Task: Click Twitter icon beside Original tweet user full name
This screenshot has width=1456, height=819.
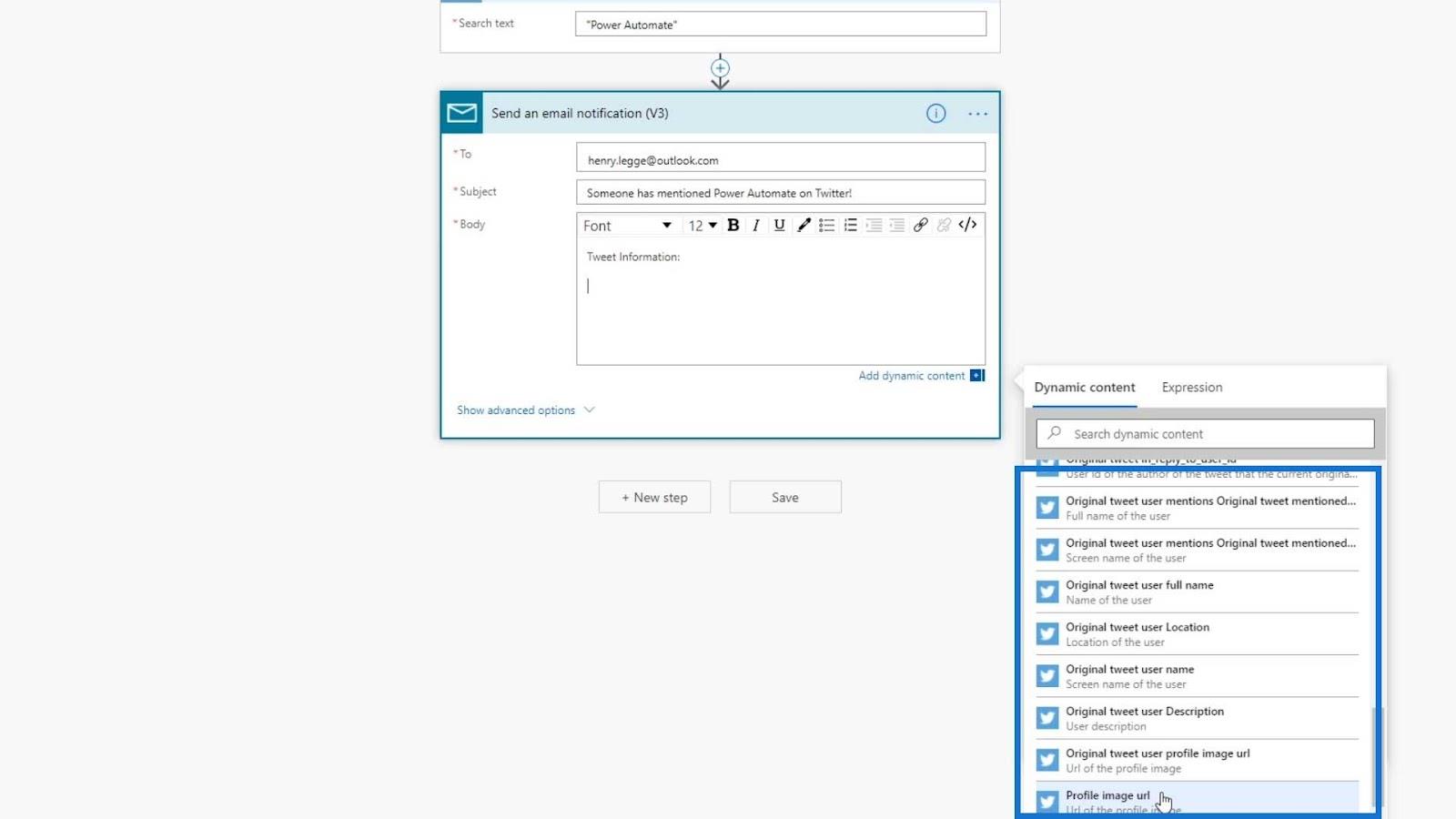Action: tap(1047, 592)
